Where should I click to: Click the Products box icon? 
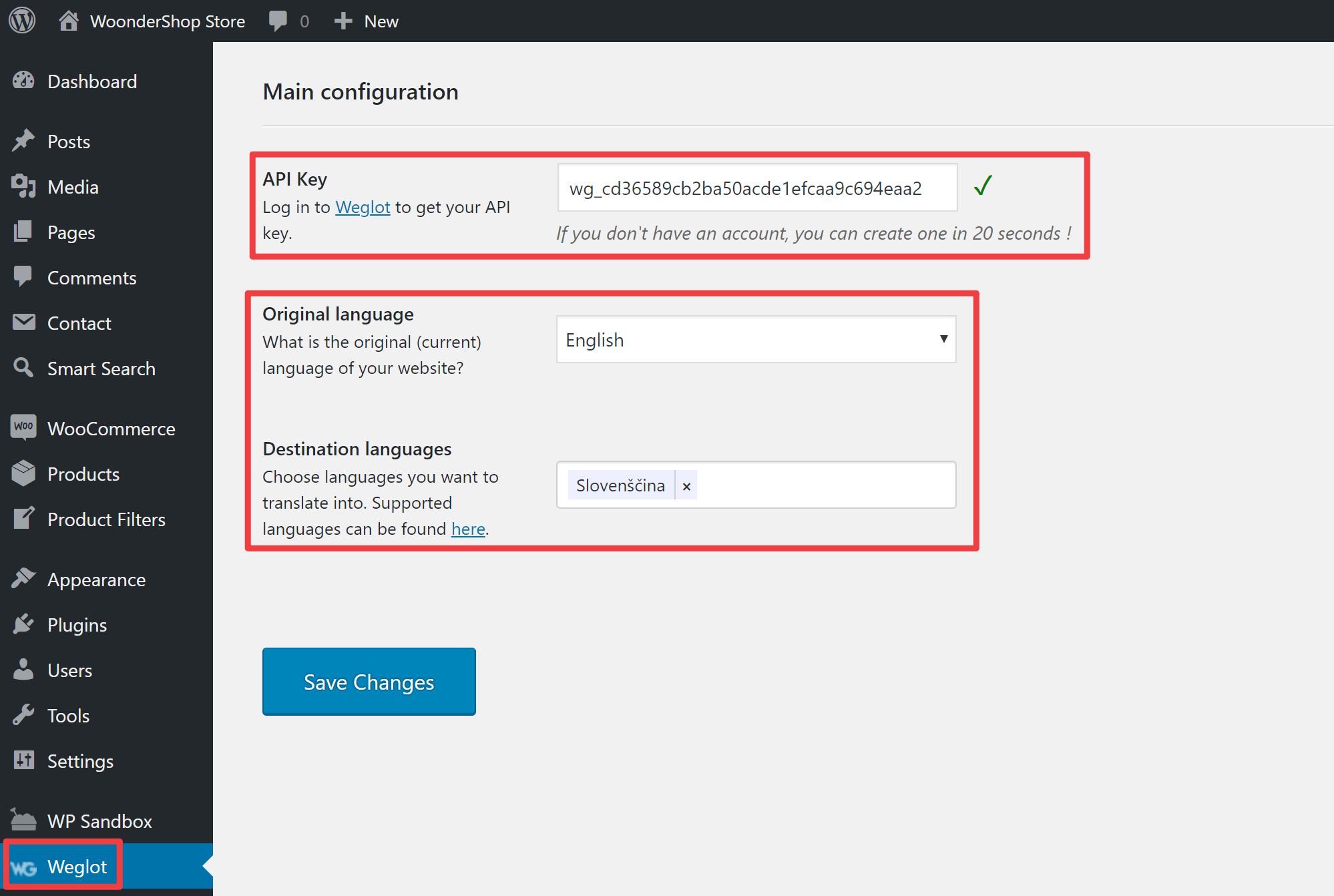[x=23, y=473]
